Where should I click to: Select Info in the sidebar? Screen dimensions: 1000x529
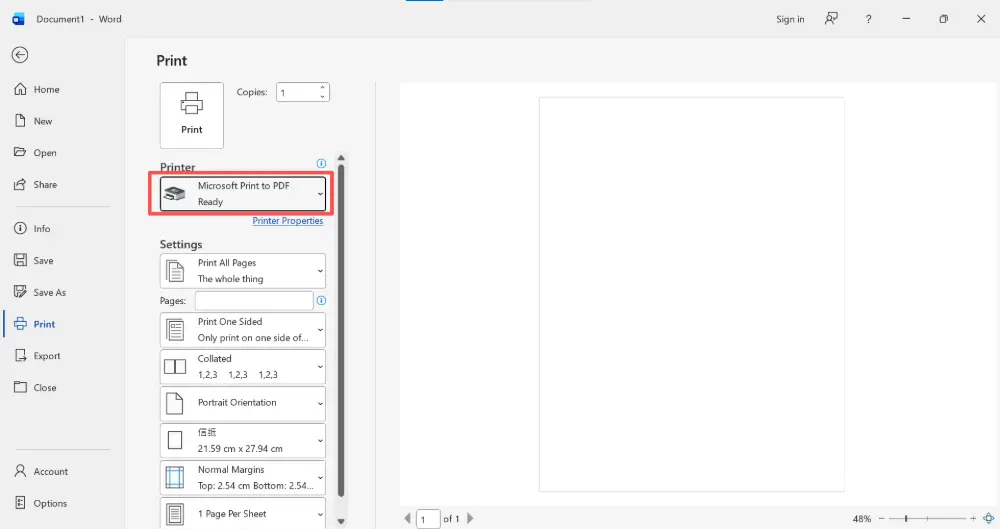click(33, 228)
